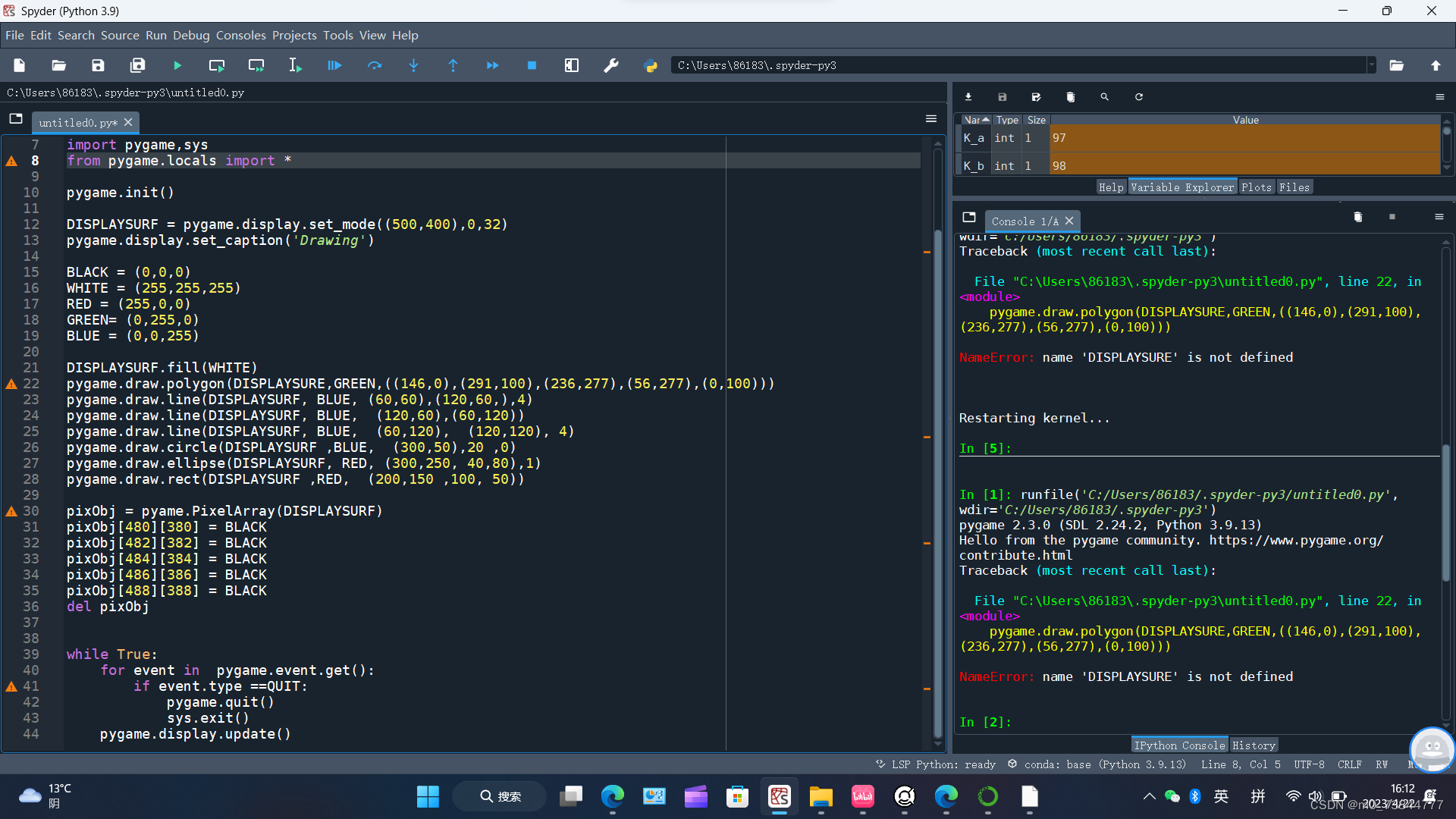
Task: Open Preferences wrench icon
Action: coord(611,66)
